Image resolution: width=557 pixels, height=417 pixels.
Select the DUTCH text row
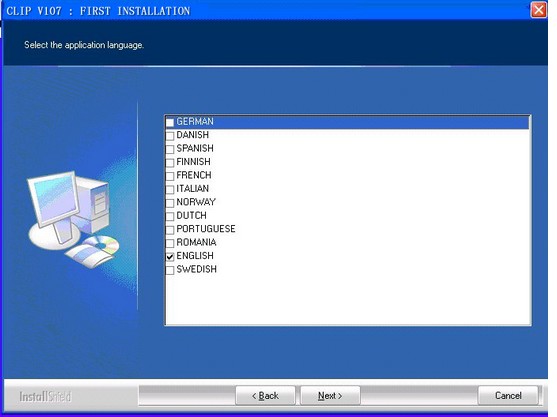[x=191, y=216]
